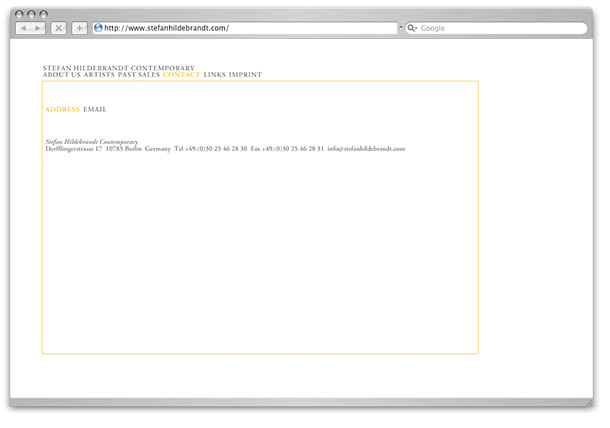This screenshot has width=610, height=428.
Task: Click the Derfflingerstrasse 17 address text
Action: point(74,149)
